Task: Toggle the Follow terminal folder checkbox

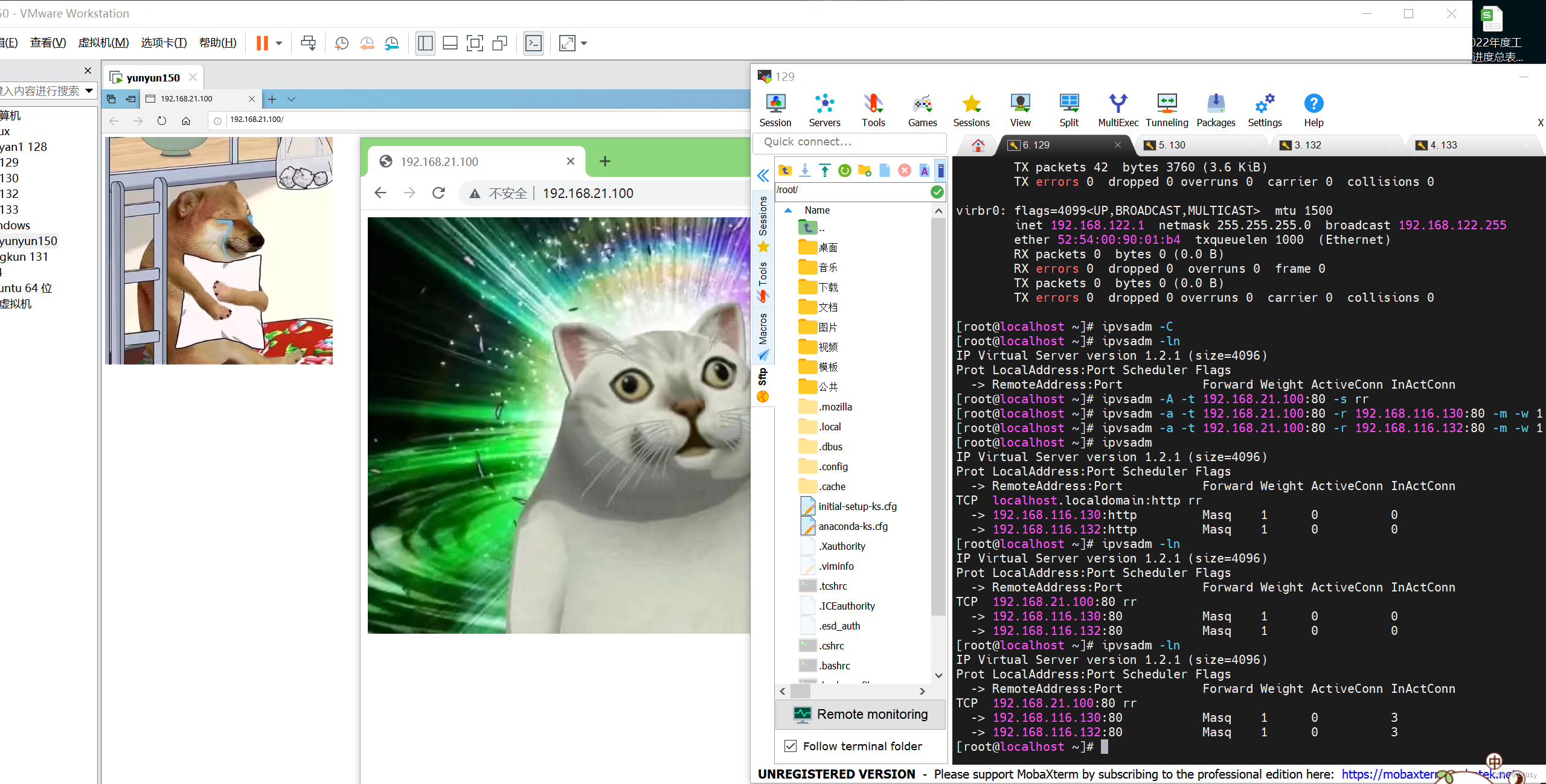Action: (791, 746)
